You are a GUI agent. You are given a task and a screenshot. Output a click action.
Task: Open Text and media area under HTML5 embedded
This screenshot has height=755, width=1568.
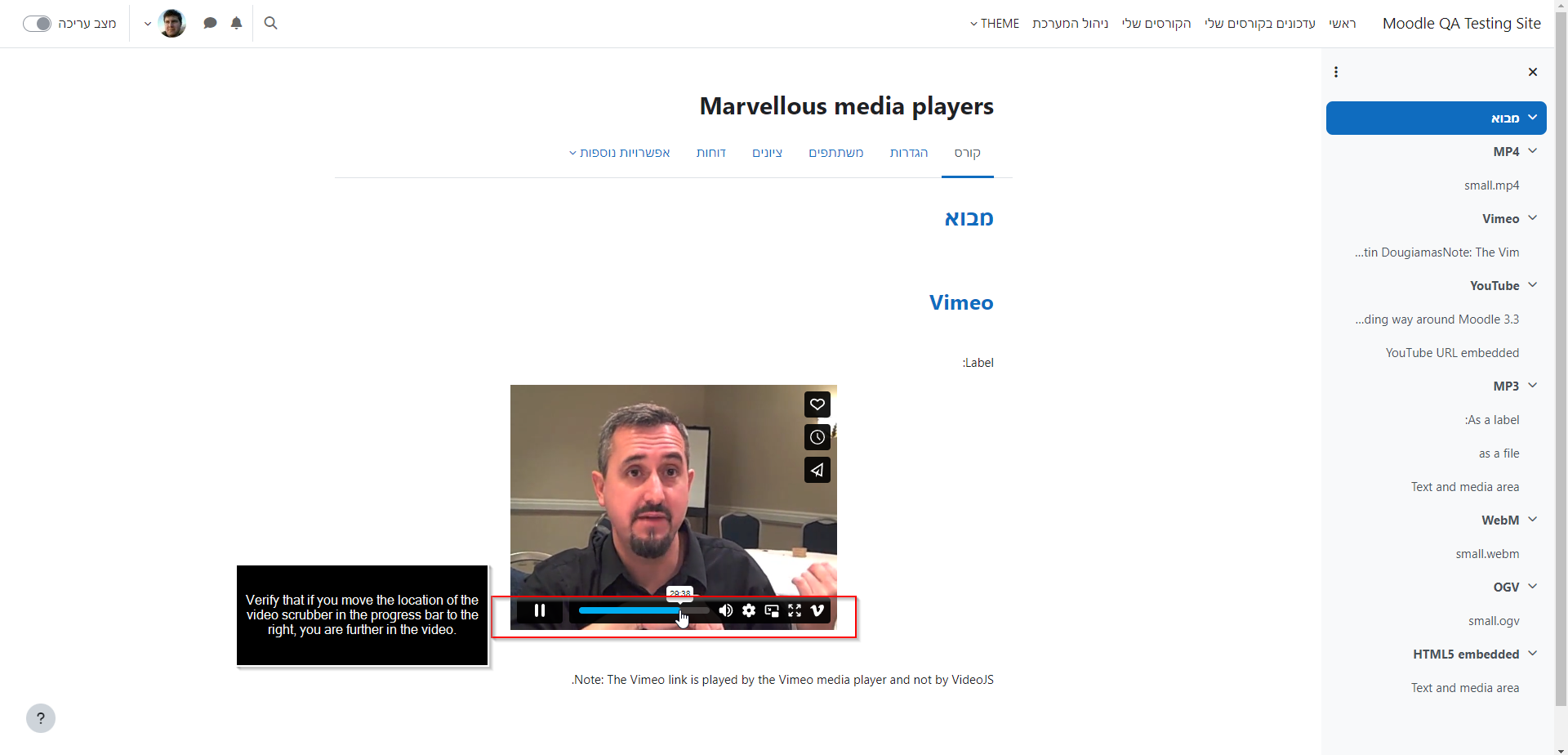pyautogui.click(x=1465, y=688)
